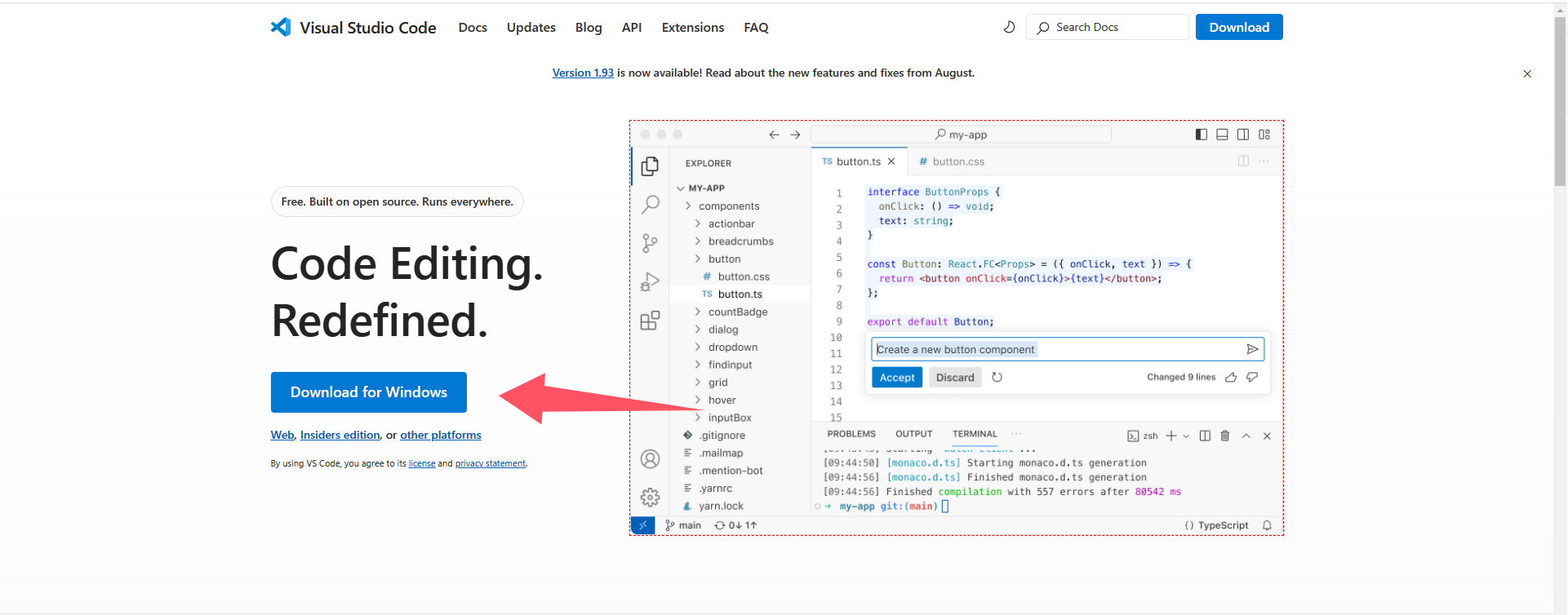
Task: Click the back arrow in editor title bar
Action: (774, 135)
